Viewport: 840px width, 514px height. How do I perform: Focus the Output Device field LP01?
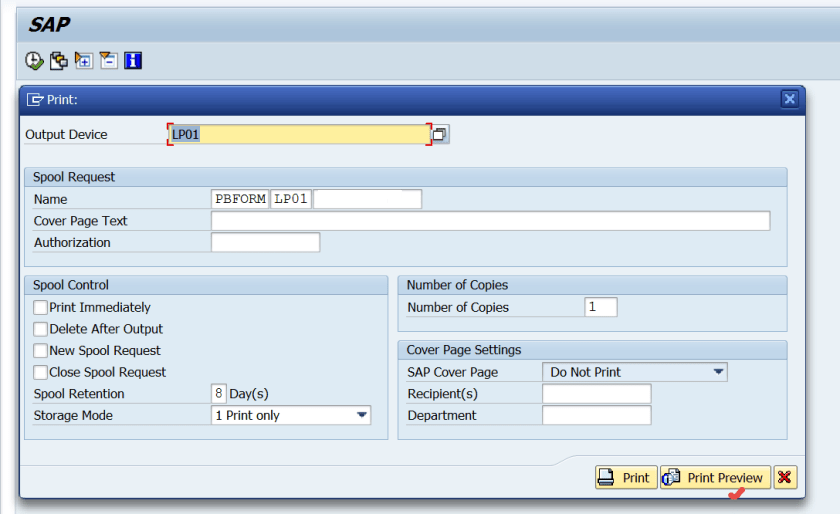coord(299,134)
